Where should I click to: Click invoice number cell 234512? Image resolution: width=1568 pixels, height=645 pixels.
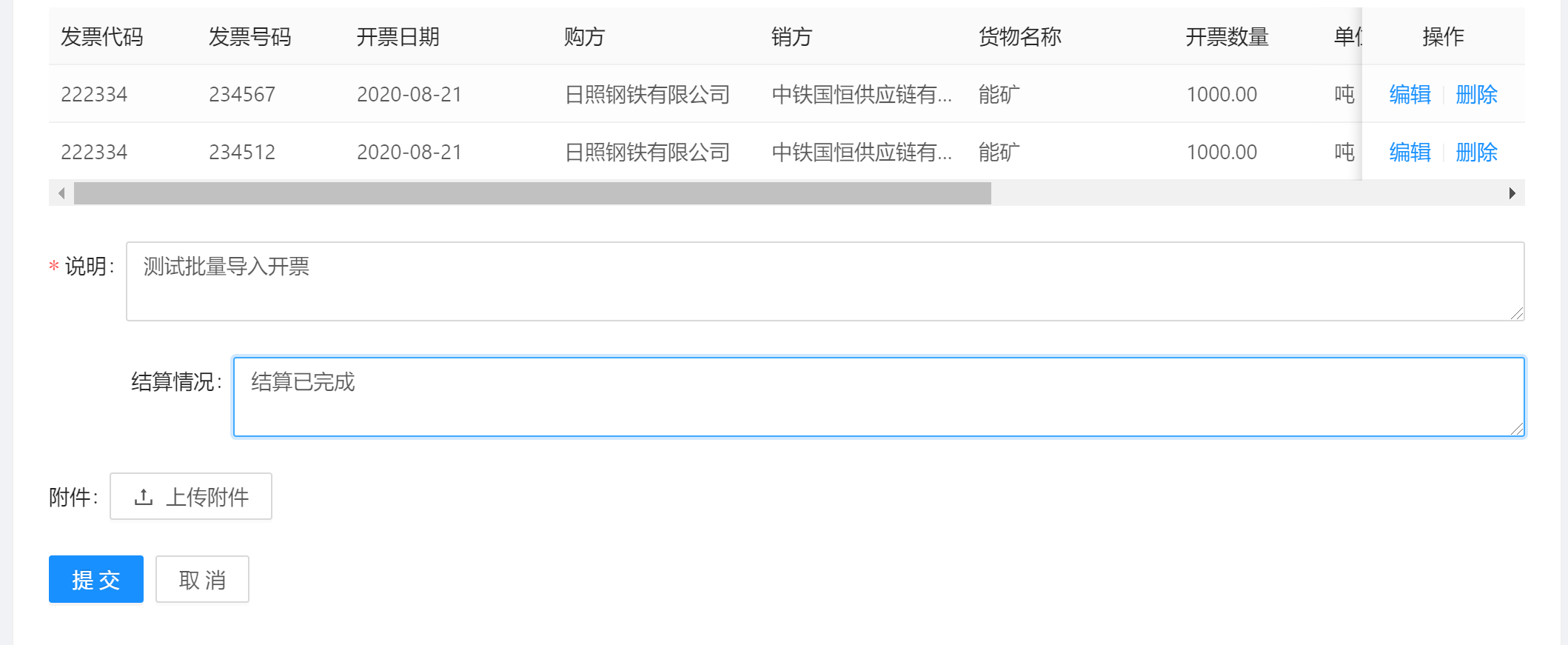point(242,152)
